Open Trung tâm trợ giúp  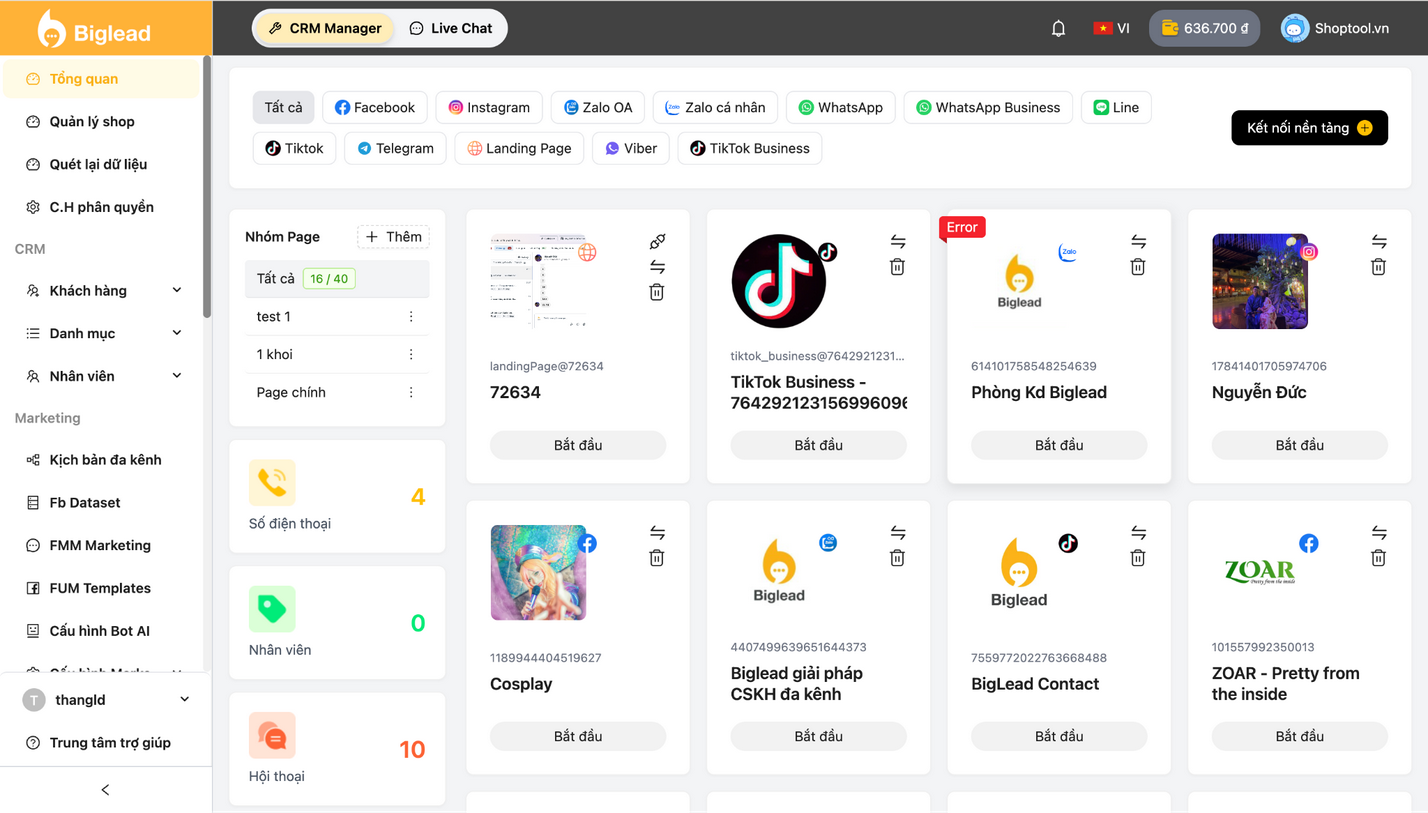tap(106, 743)
